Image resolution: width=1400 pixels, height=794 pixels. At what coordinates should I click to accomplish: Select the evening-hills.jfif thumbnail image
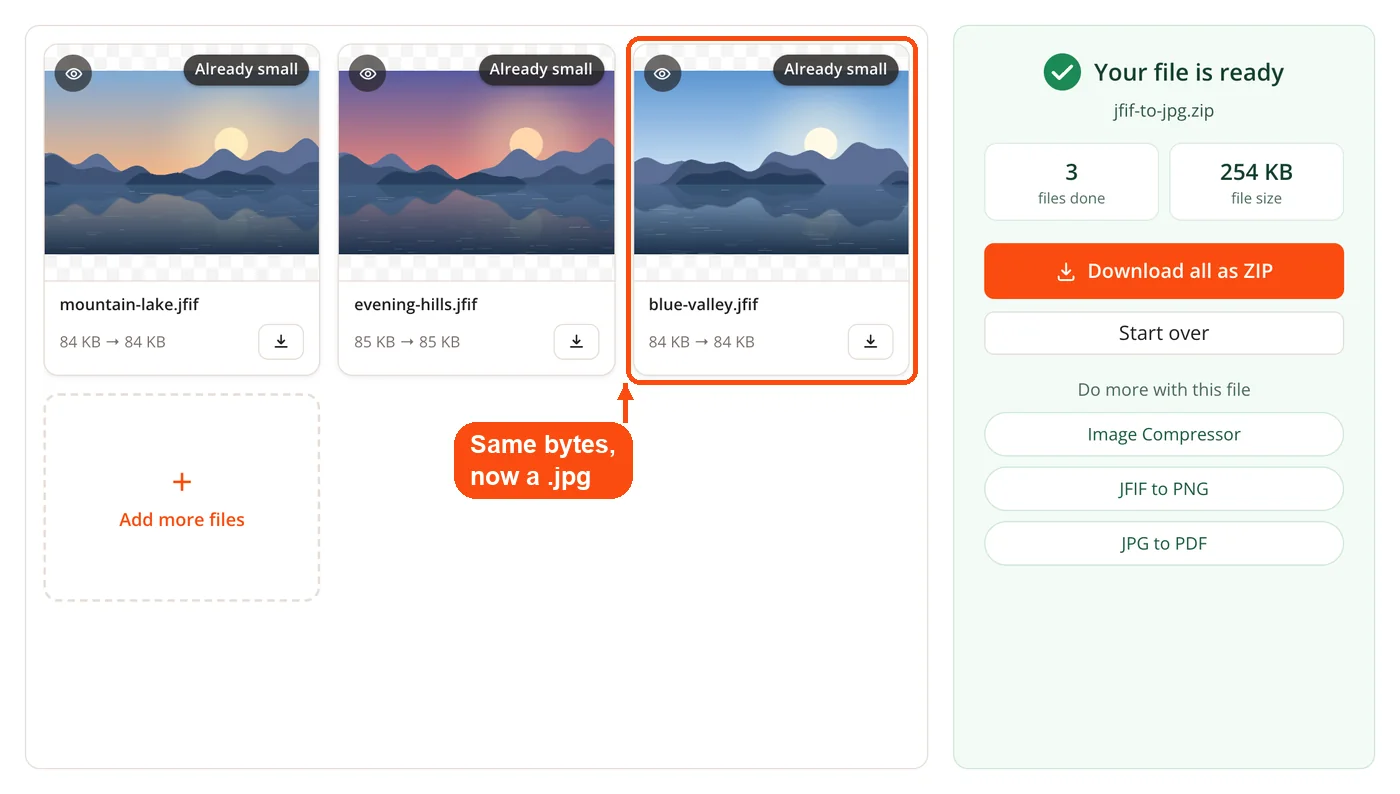click(477, 163)
